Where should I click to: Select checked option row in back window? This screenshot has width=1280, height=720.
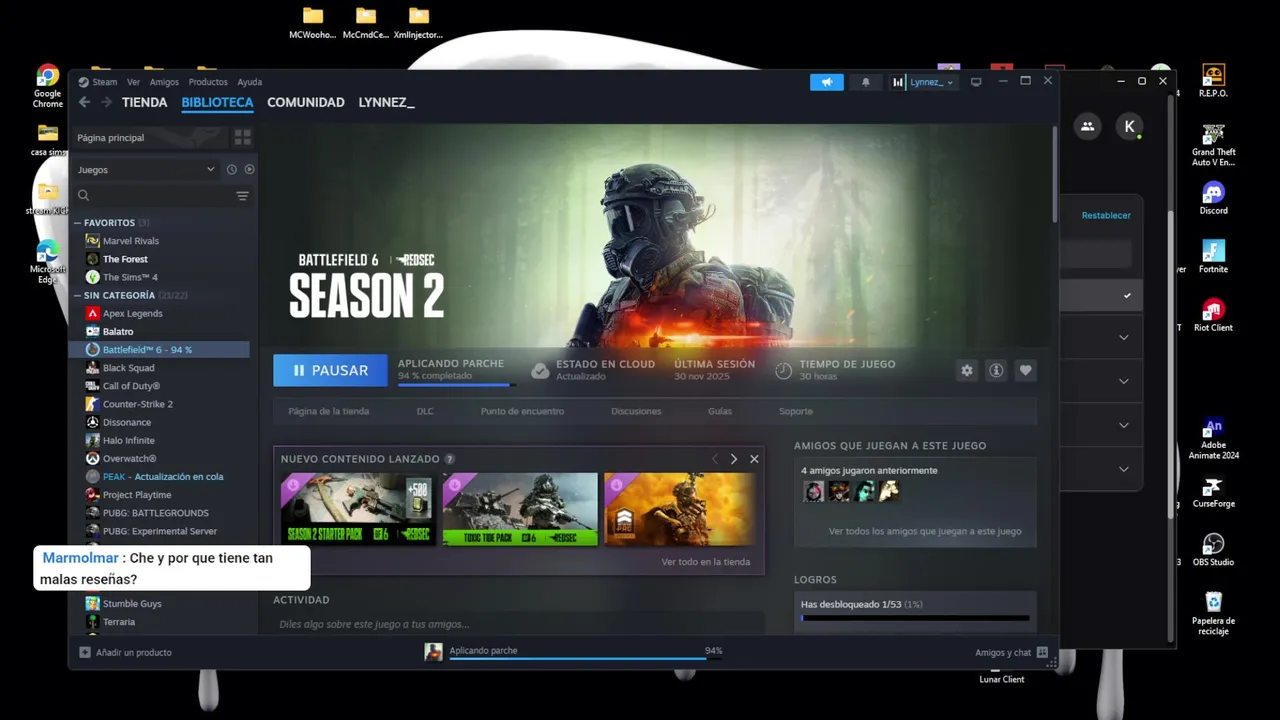pyautogui.click(x=1100, y=295)
